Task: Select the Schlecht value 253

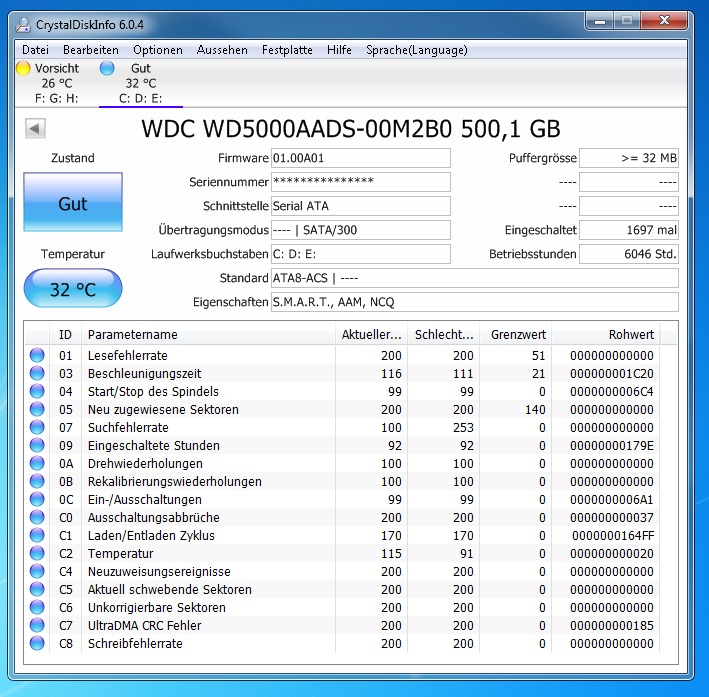Action: coord(463,427)
